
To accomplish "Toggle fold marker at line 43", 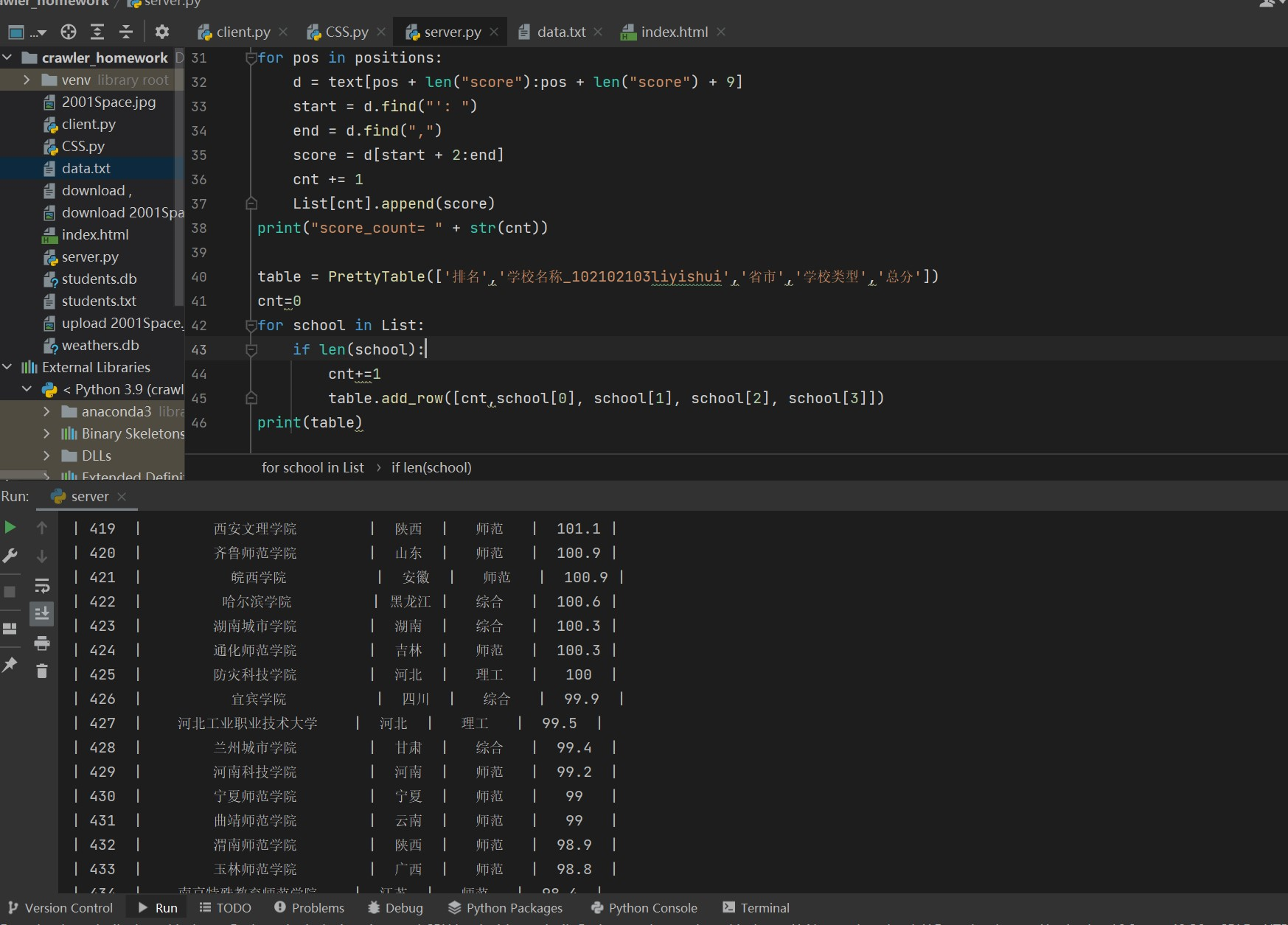I will tap(251, 349).
